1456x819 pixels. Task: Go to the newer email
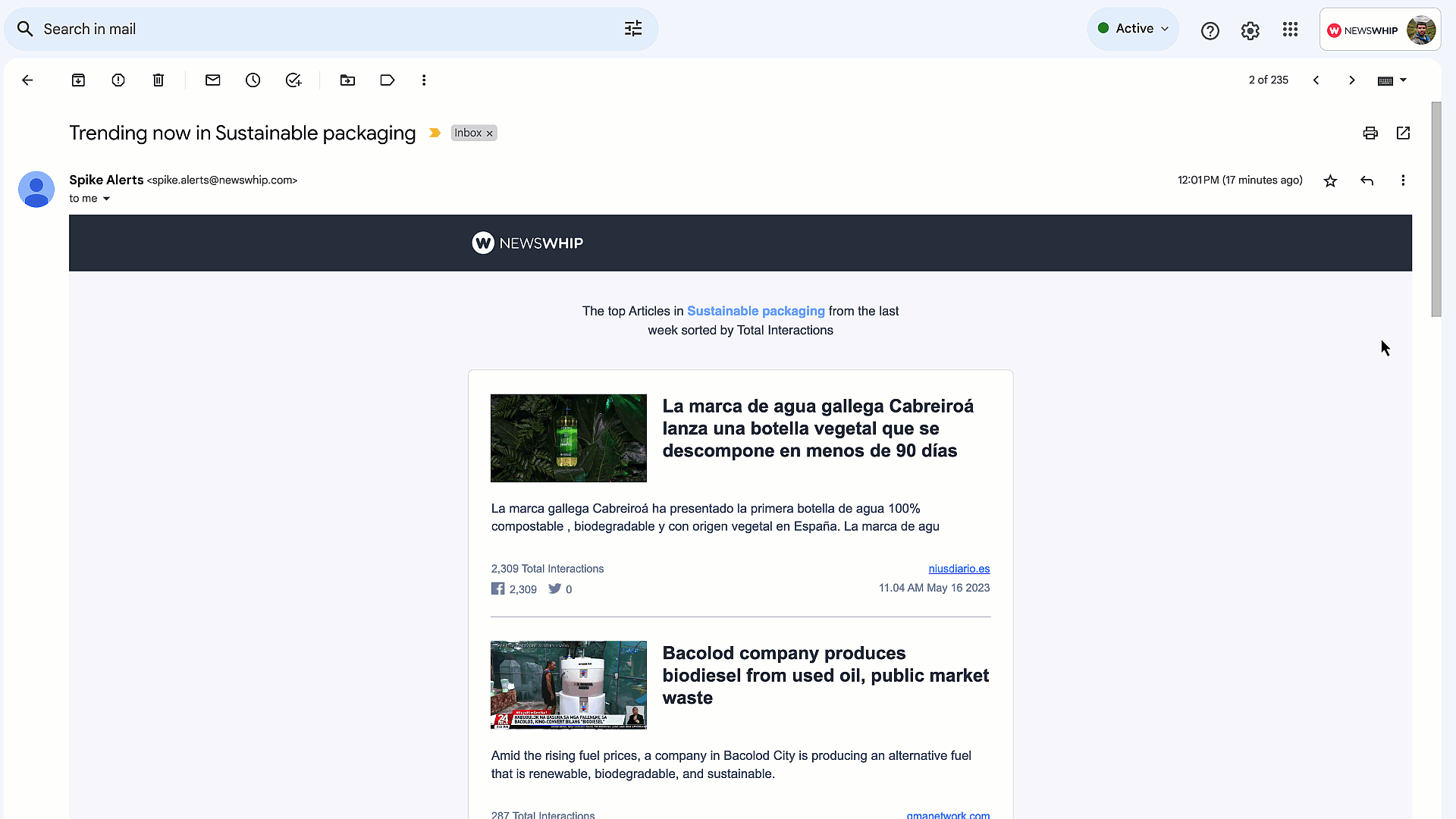(1316, 80)
